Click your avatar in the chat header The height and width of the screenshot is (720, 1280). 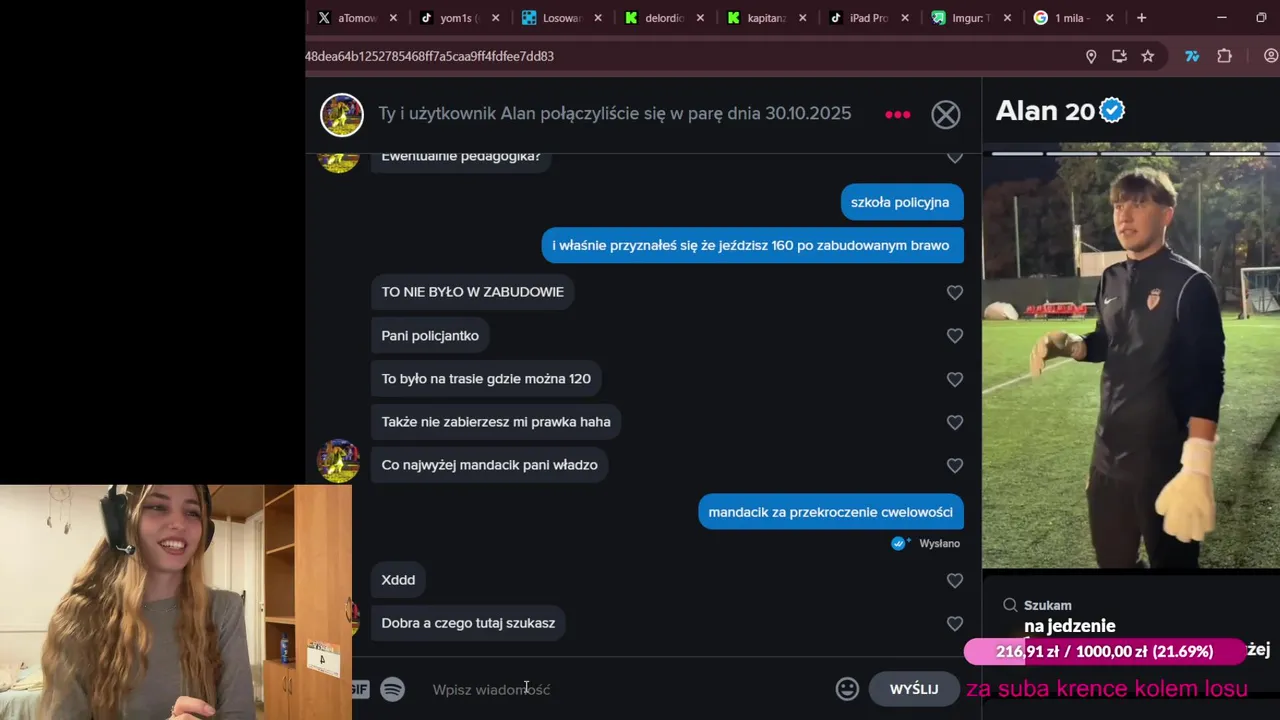(x=342, y=115)
